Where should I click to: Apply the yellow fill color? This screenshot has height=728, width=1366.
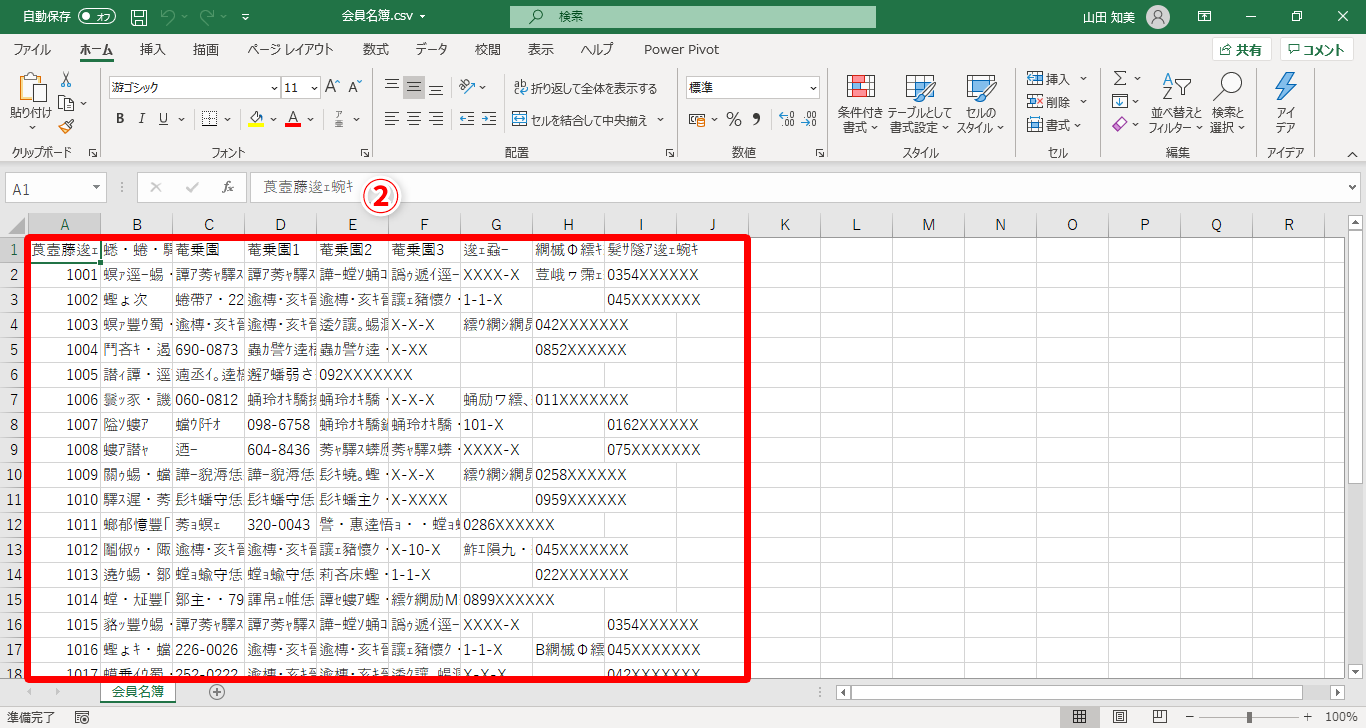tap(256, 119)
